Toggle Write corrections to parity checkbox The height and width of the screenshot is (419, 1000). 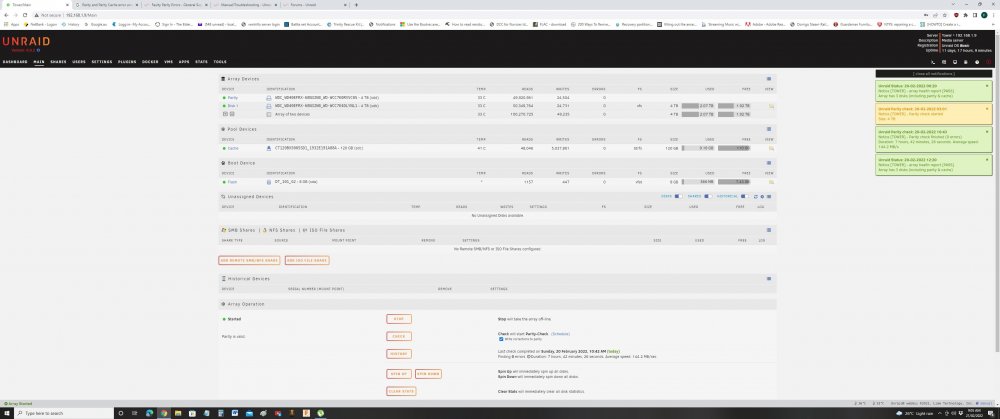pyautogui.click(x=501, y=339)
